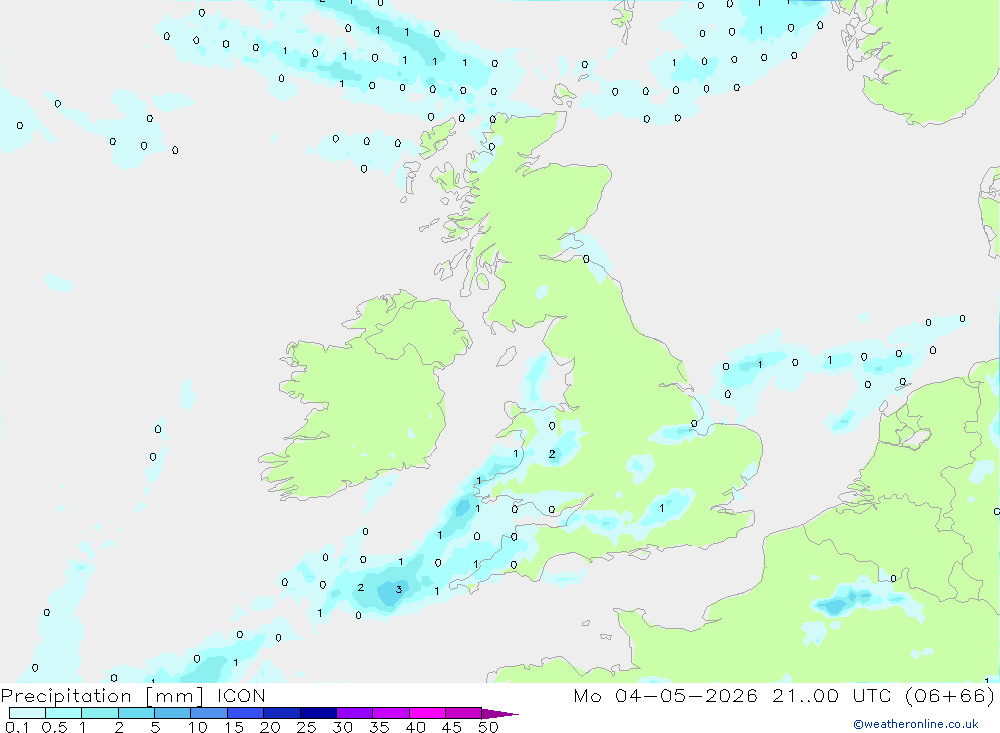Click the 45–50 mm legend swatch
Image resolution: width=1000 pixels, height=733 pixels.
pos(464,713)
